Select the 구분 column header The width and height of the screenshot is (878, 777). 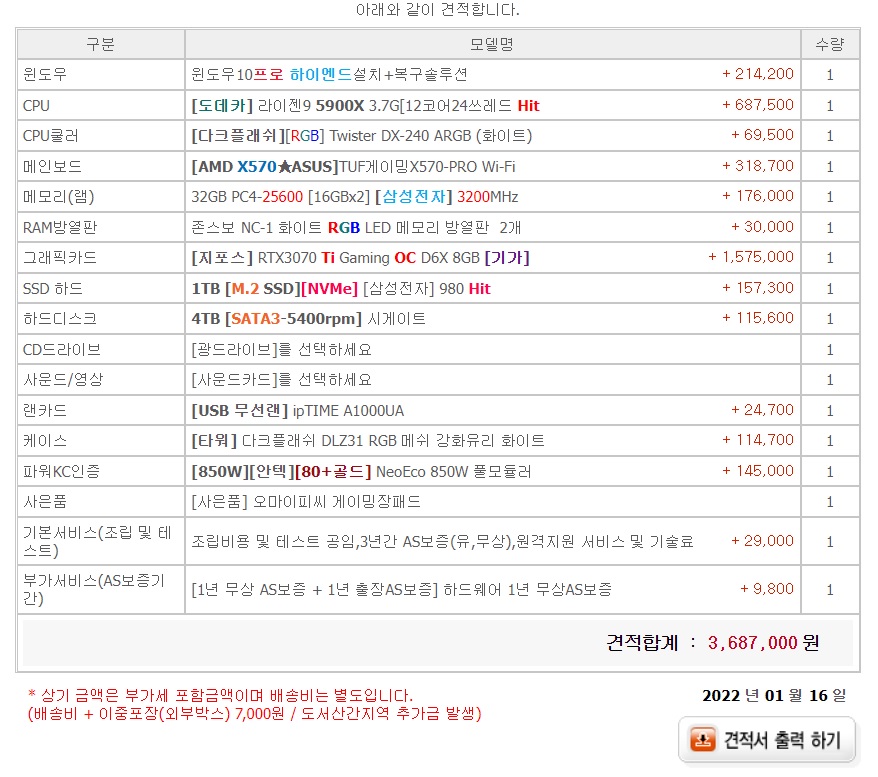click(x=101, y=44)
